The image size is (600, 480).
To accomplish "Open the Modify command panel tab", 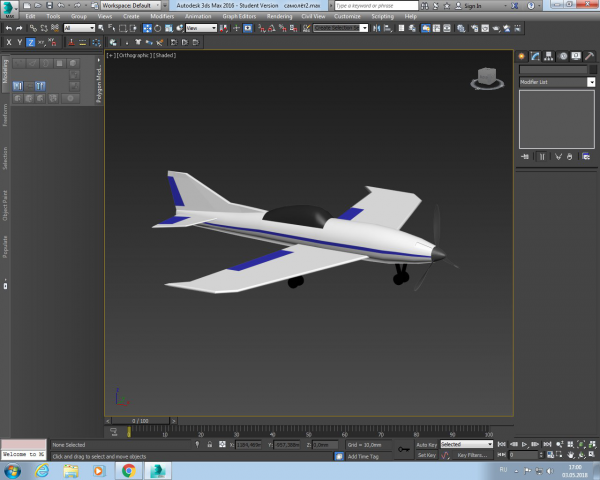I will (x=535, y=56).
